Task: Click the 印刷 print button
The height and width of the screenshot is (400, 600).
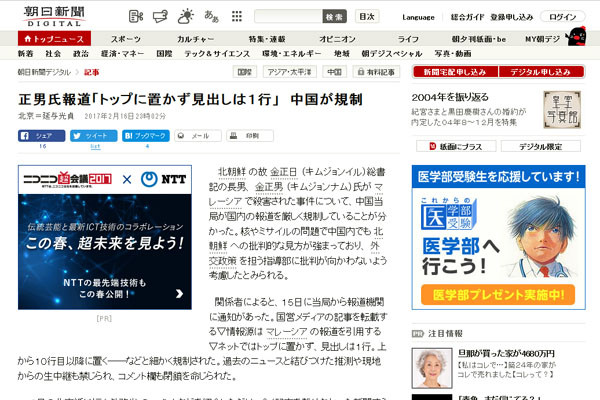Action: [250, 136]
